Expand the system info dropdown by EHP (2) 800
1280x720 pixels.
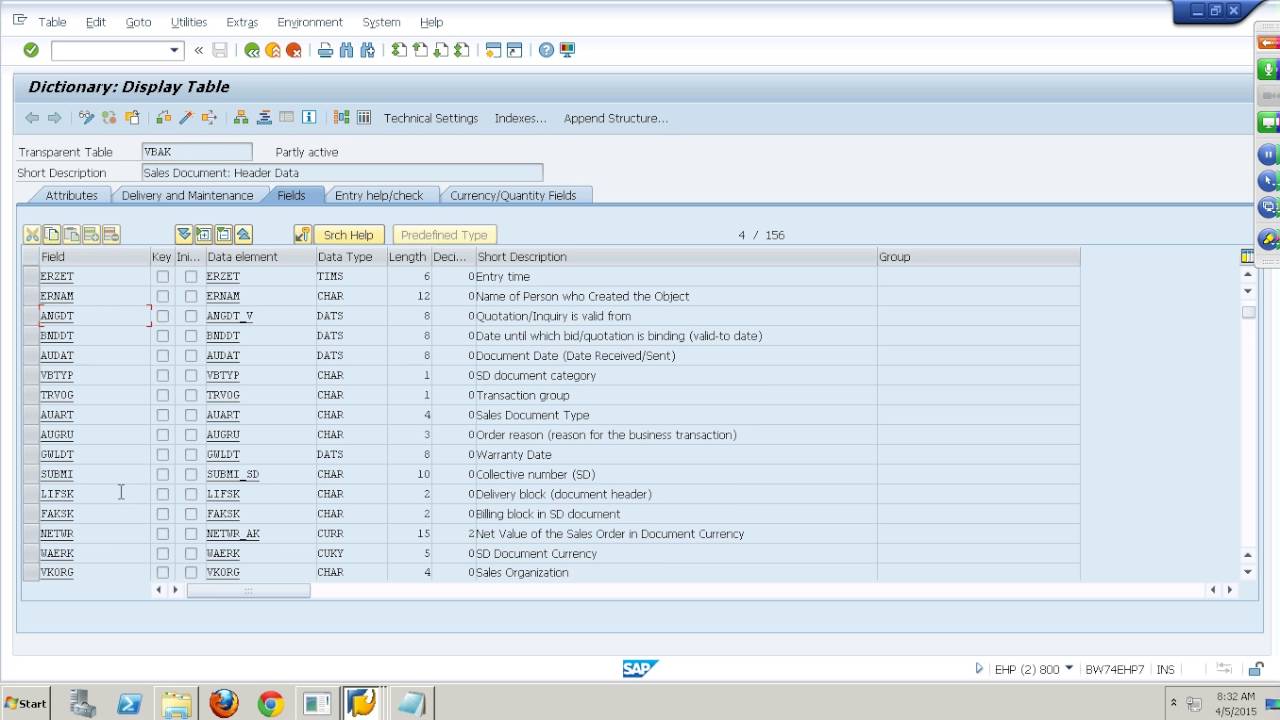click(1069, 668)
